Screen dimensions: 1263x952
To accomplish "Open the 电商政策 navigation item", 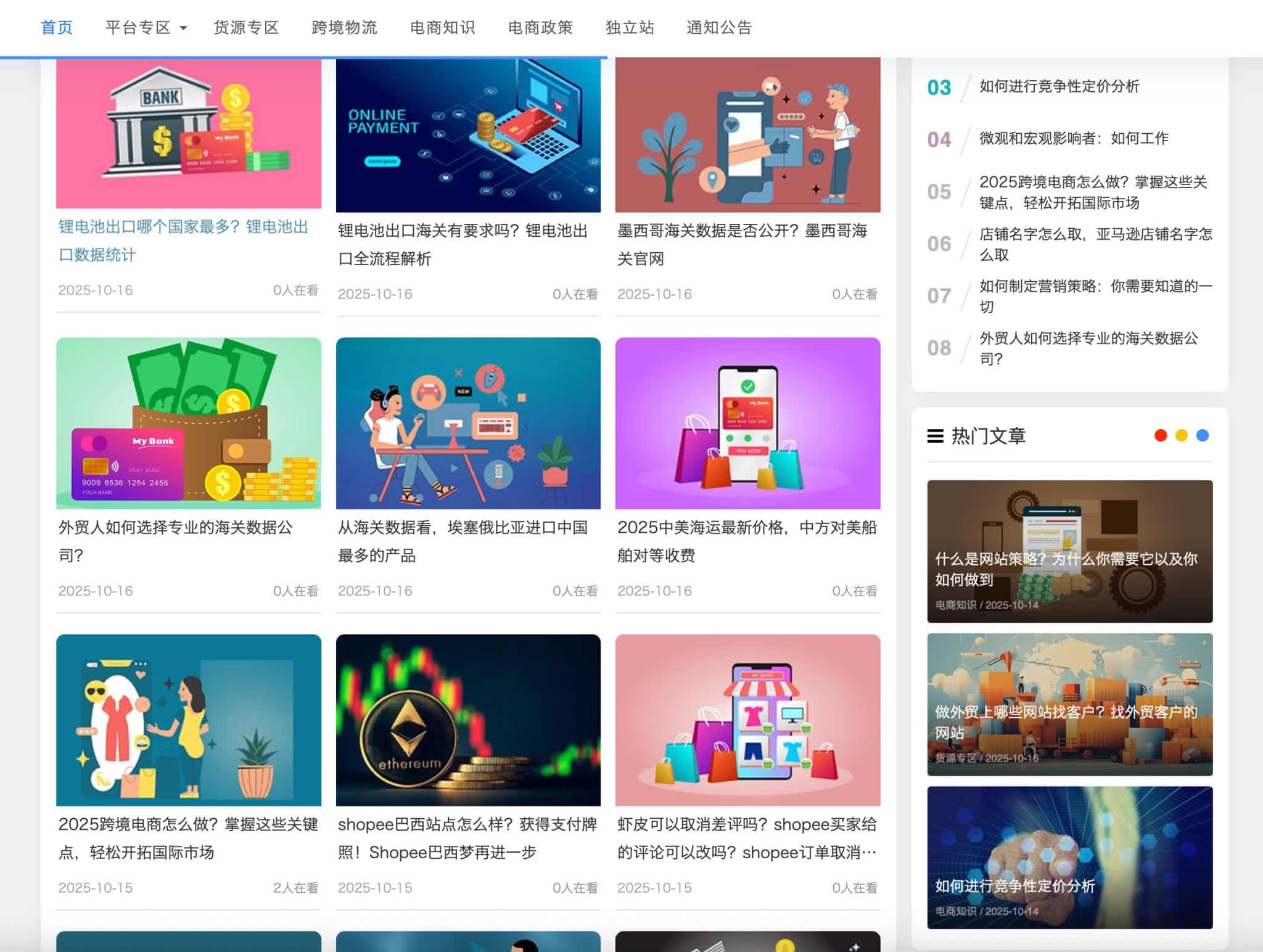I will (x=540, y=28).
